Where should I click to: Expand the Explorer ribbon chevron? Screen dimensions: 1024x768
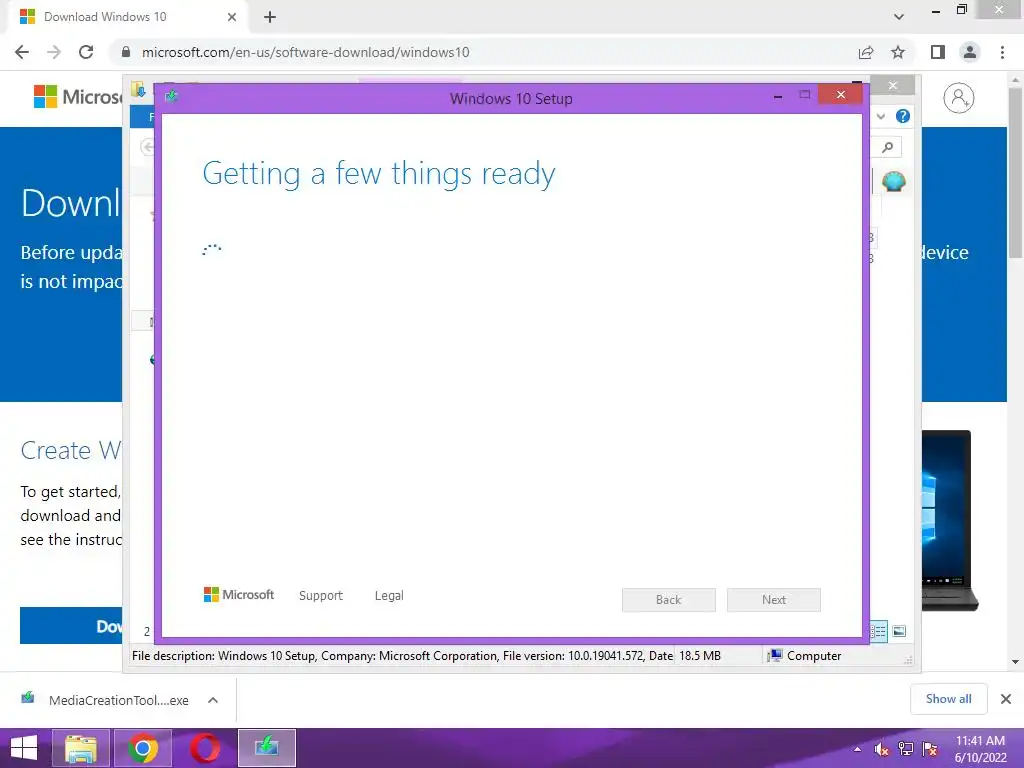881,116
